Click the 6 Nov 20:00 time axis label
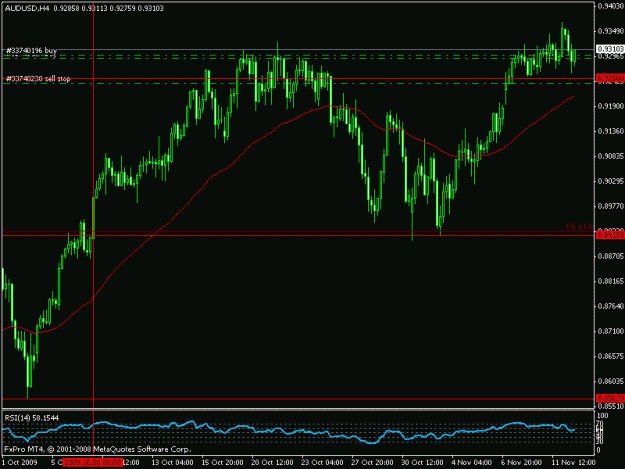 point(521,462)
